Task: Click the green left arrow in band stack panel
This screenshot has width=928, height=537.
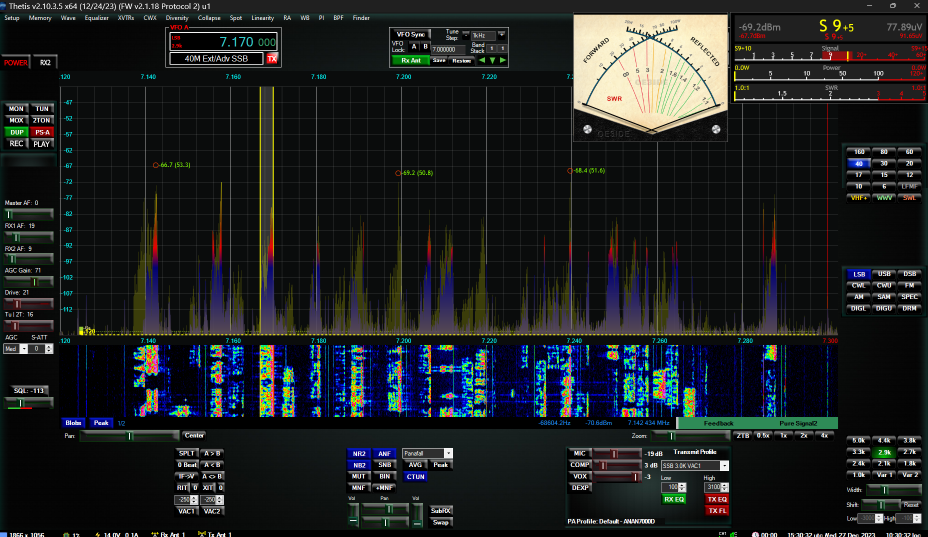Action: click(482, 60)
